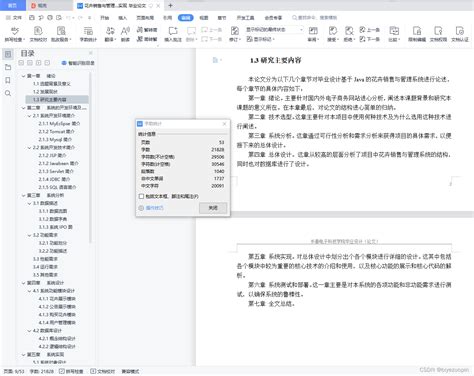Close the 字数统计 dialog with its X

(x=224, y=124)
